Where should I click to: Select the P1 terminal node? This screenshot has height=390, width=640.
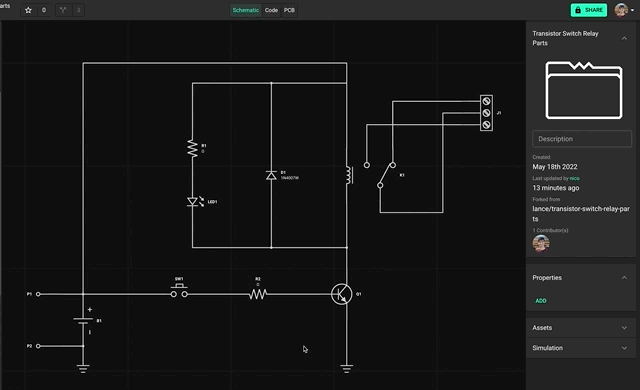38,294
